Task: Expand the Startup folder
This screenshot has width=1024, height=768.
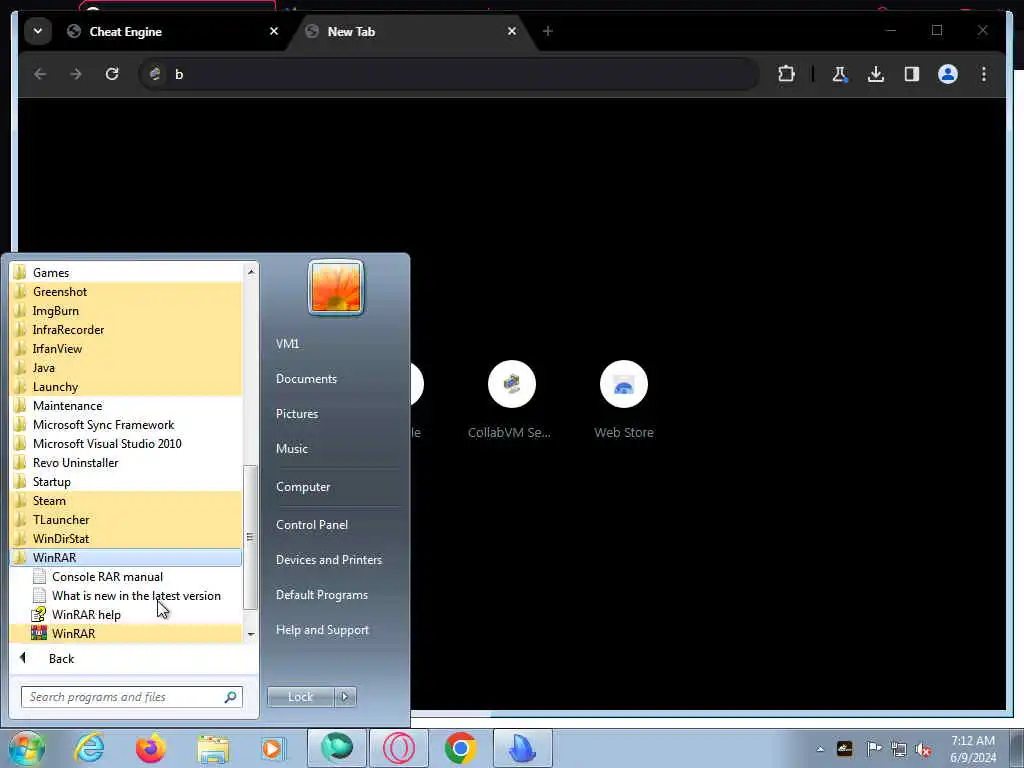Action: point(125,481)
